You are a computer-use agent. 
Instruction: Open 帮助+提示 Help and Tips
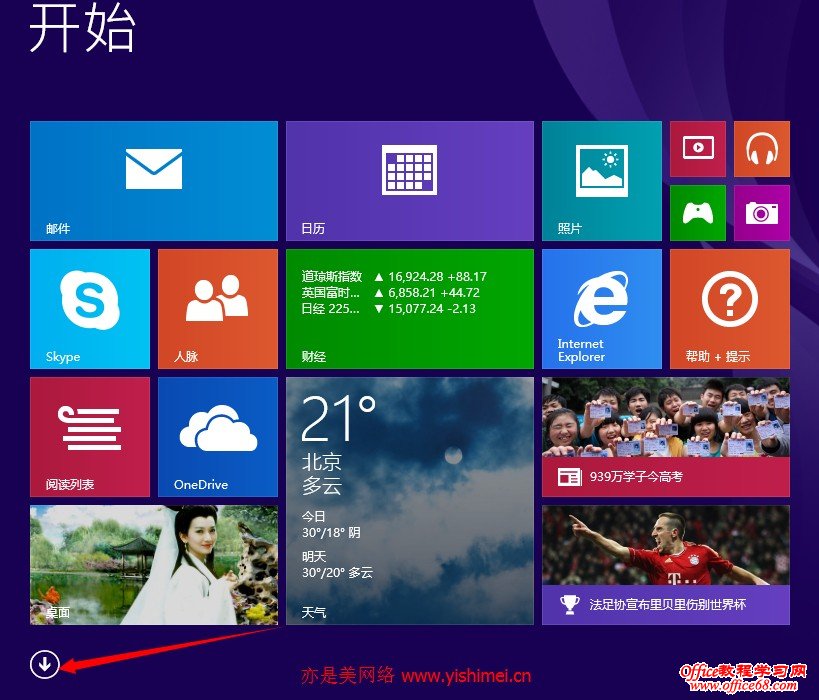728,308
